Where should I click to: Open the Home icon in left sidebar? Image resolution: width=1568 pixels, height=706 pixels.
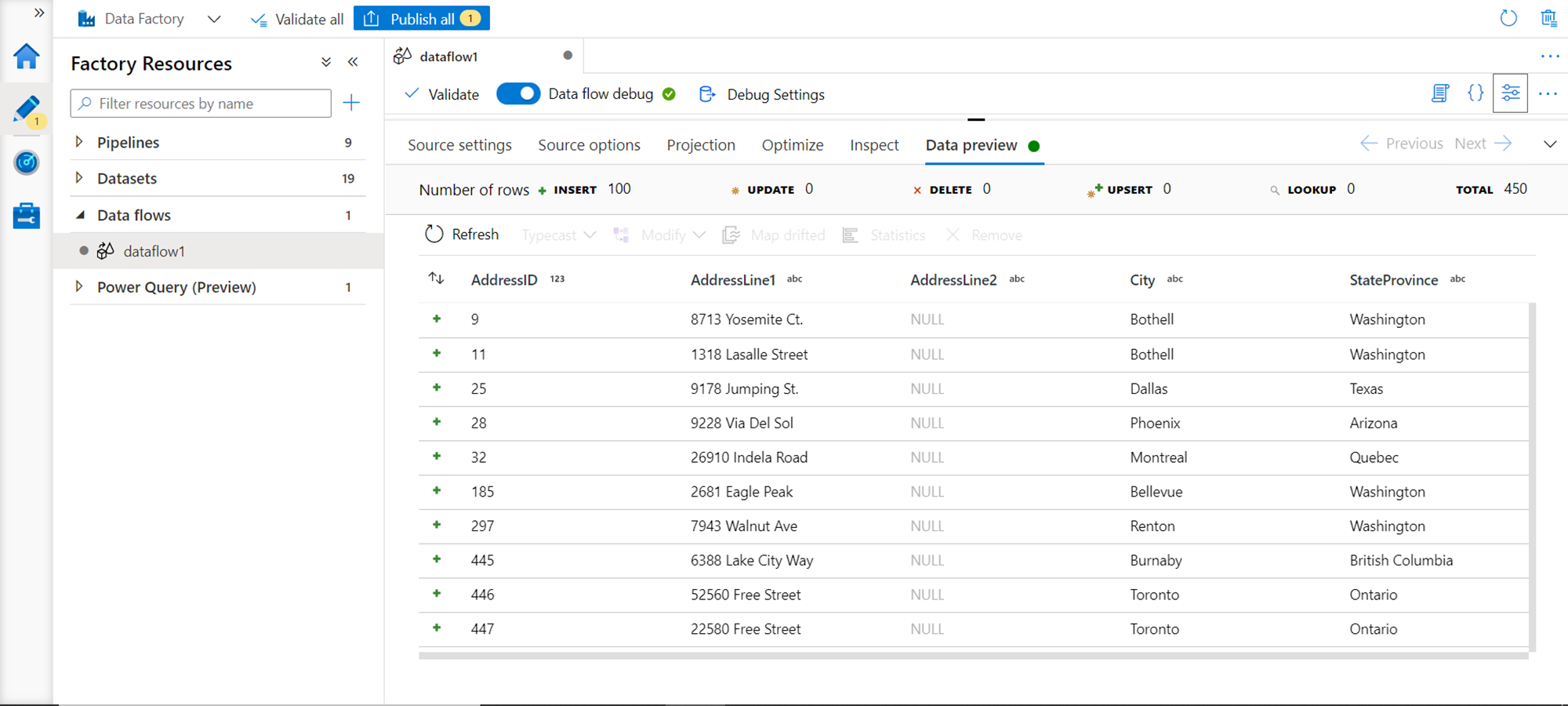pos(27,56)
